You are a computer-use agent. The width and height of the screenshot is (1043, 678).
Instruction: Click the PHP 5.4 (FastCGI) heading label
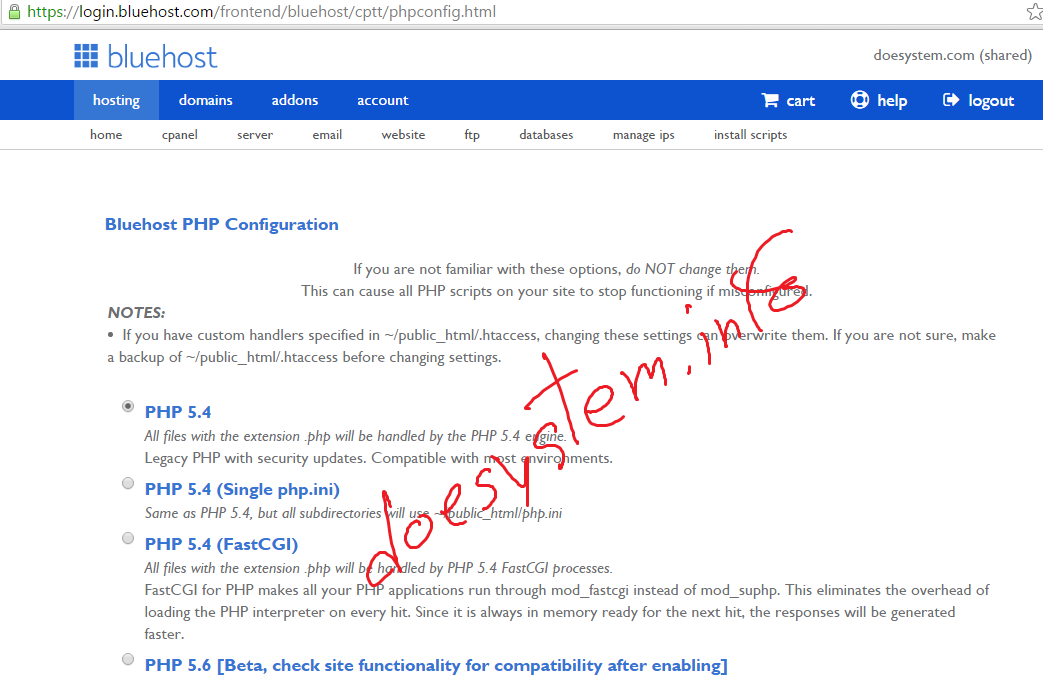click(221, 544)
